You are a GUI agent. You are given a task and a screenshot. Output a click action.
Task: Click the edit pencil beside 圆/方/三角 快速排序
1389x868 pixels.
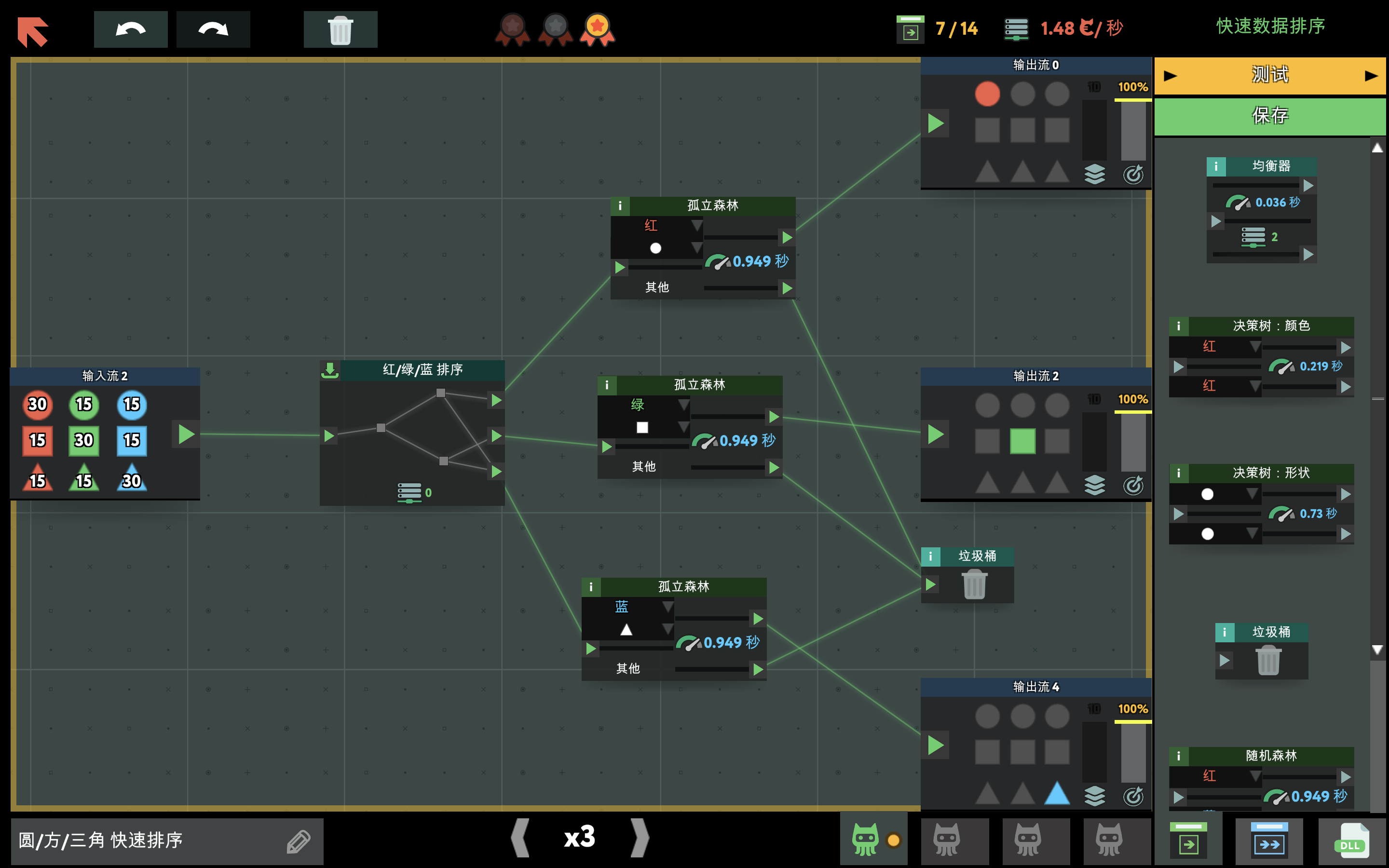coord(299,841)
